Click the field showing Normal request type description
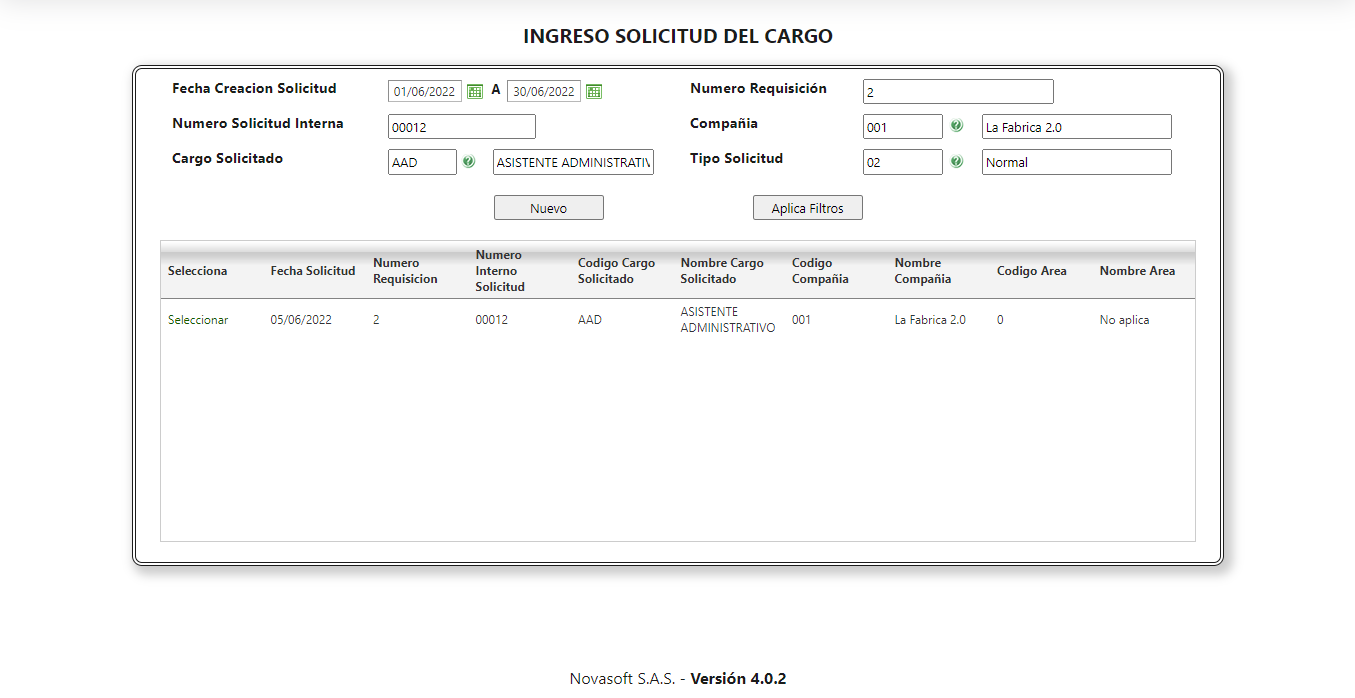The height and width of the screenshot is (698, 1355). [x=1076, y=161]
